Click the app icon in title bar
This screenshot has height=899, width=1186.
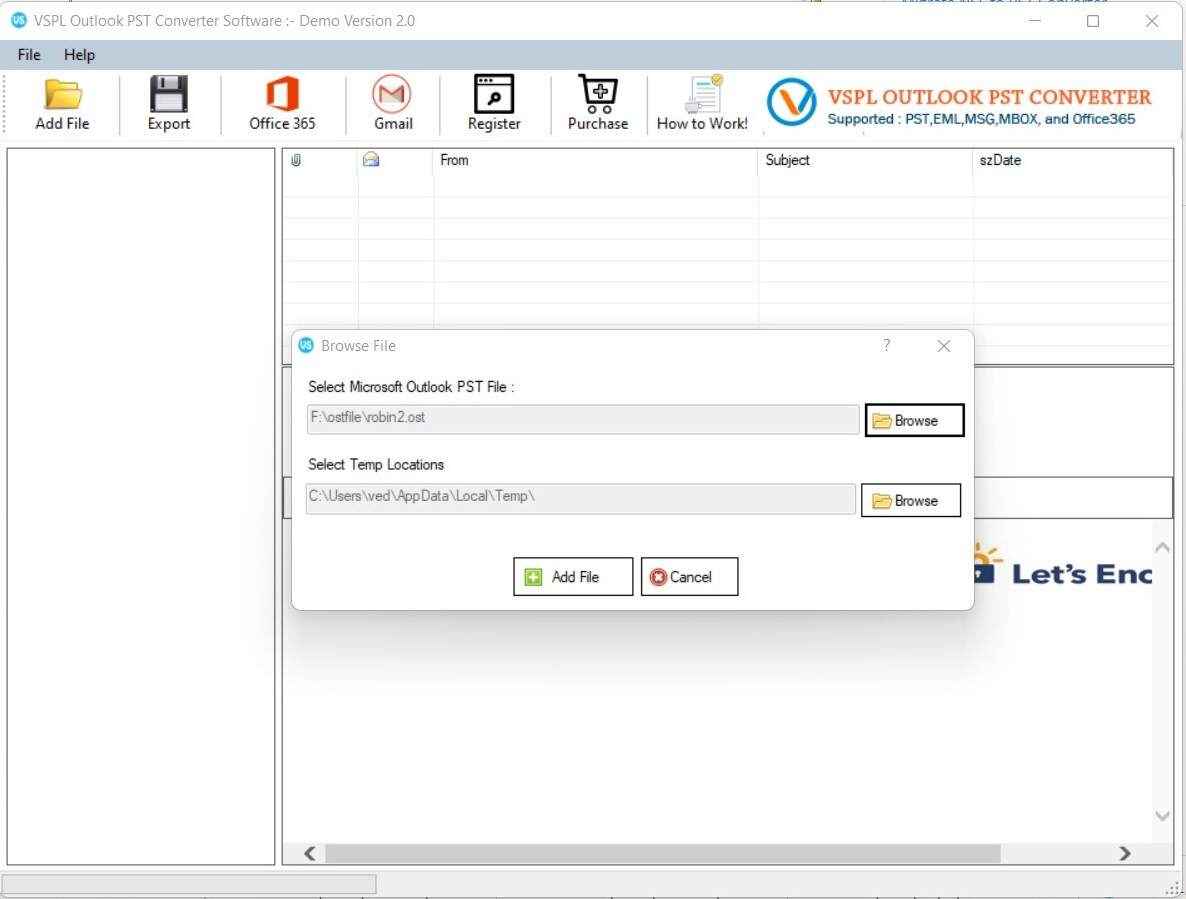(19, 20)
